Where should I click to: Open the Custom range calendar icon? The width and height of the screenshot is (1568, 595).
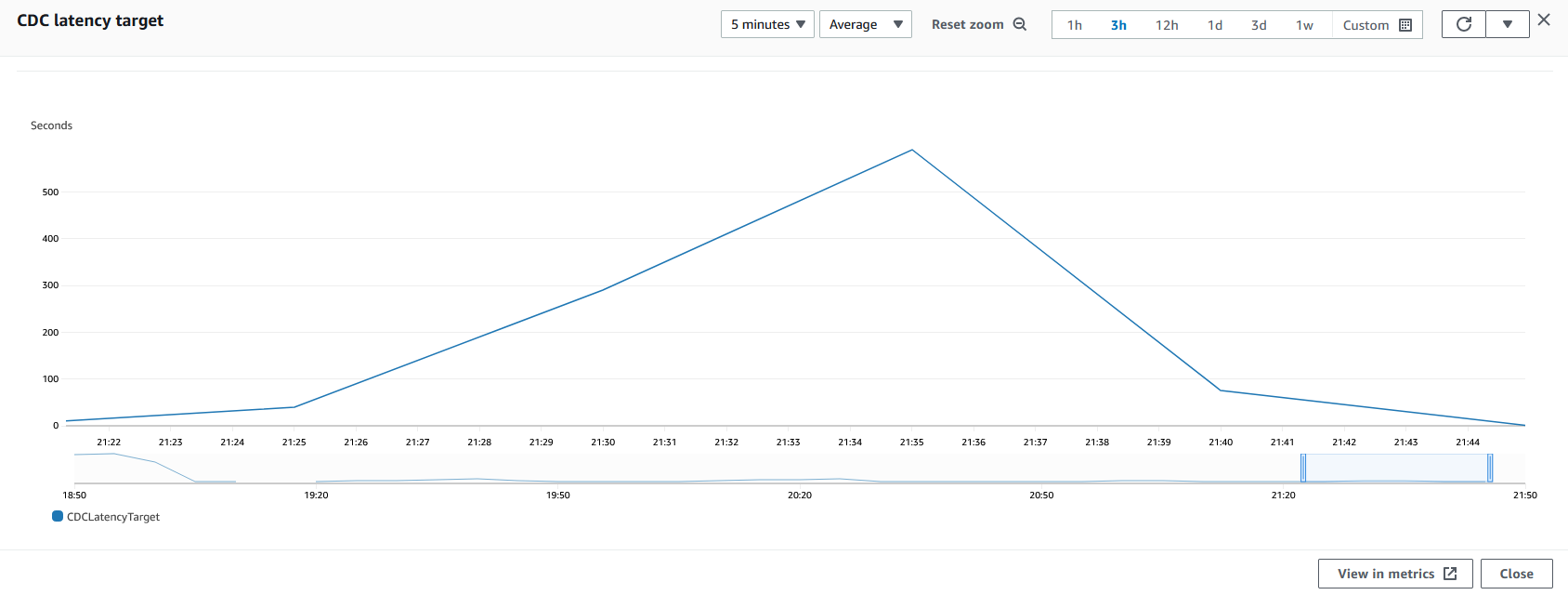tap(1405, 25)
